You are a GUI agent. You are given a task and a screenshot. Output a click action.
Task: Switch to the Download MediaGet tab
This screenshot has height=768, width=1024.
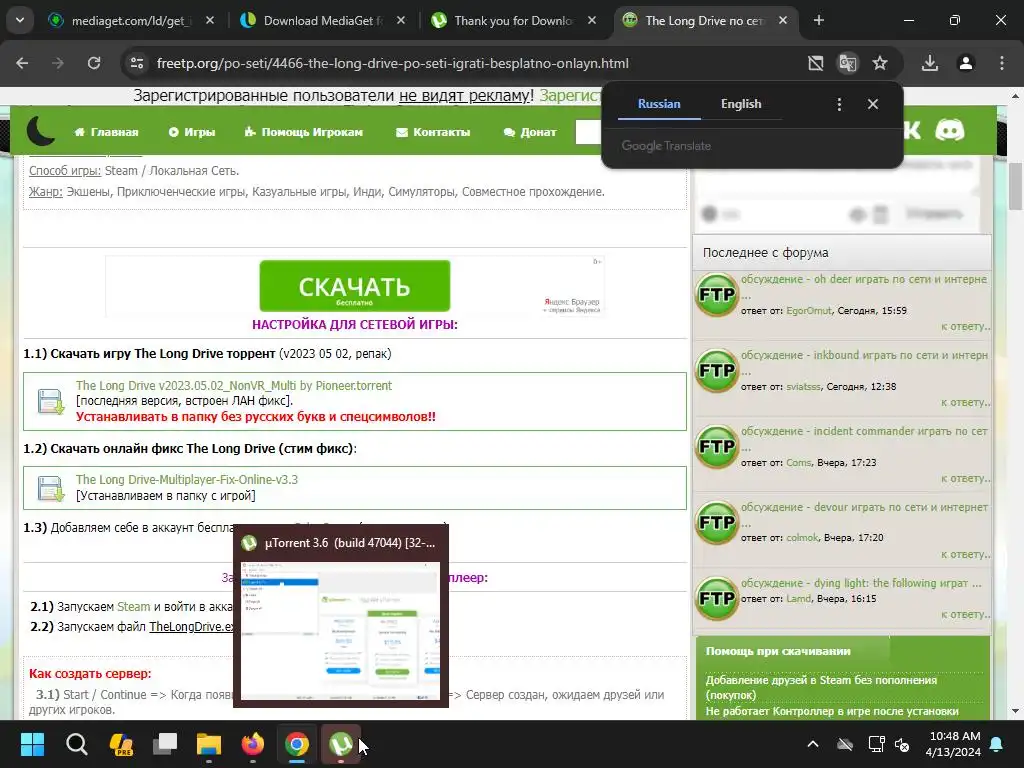pyautogui.click(x=322, y=21)
